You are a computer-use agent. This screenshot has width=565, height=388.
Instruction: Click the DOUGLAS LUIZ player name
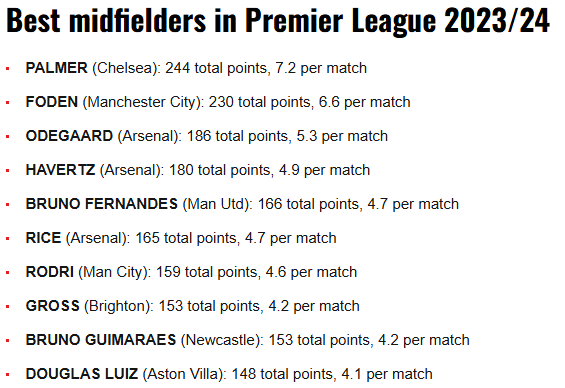82,374
